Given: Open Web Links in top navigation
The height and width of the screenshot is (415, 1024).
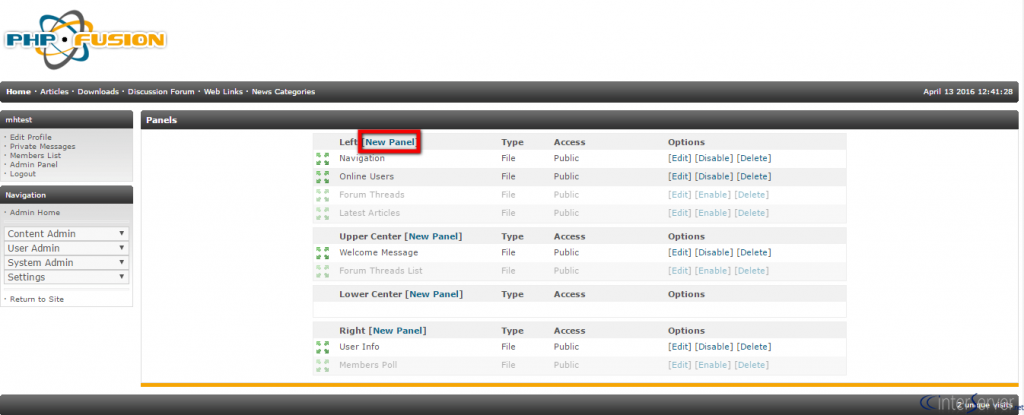Looking at the screenshot, I should point(223,91).
